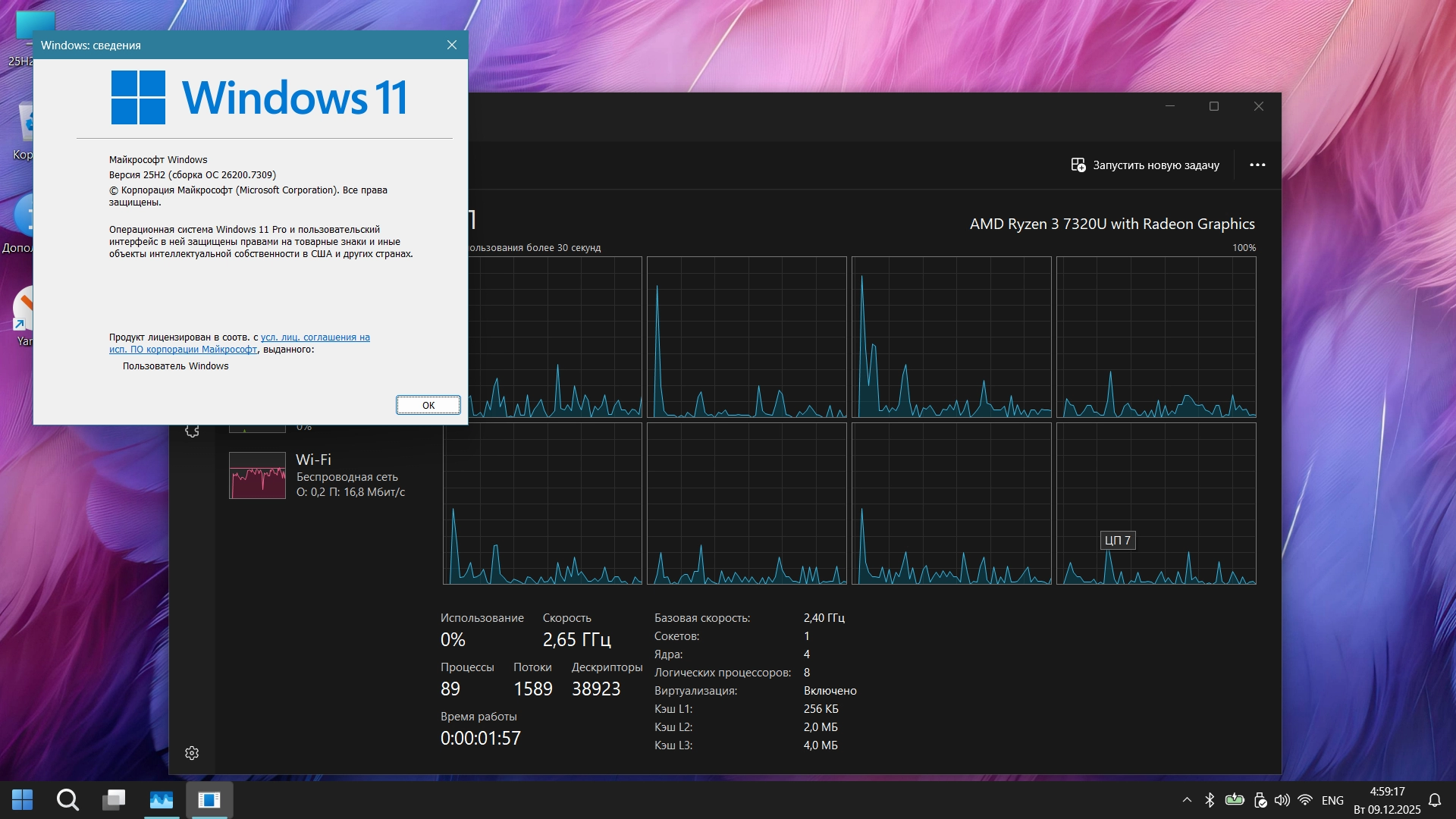
Task: Click the three-dots more options button
Action: click(1257, 165)
